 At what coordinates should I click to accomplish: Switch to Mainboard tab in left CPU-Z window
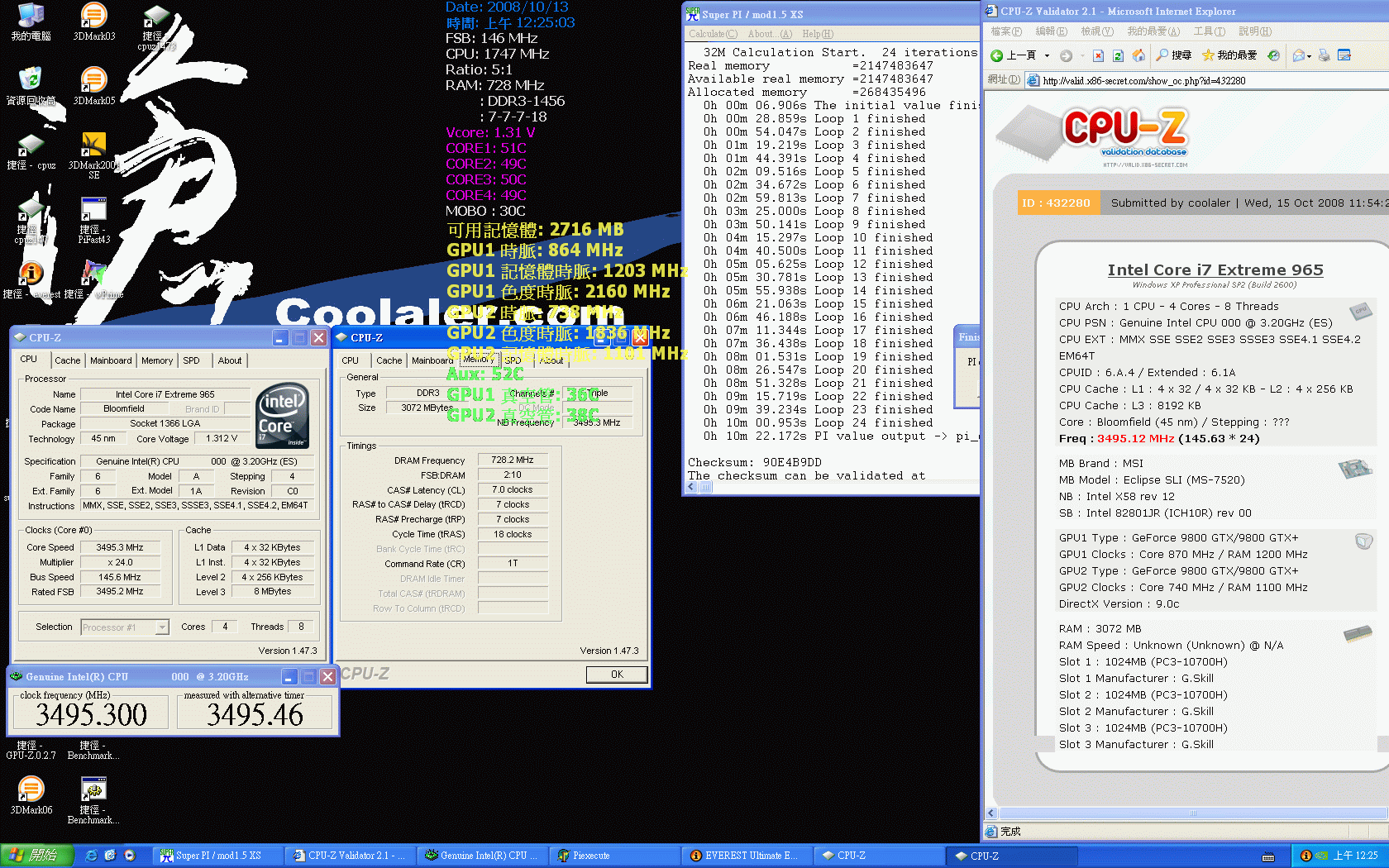pyautogui.click(x=111, y=360)
